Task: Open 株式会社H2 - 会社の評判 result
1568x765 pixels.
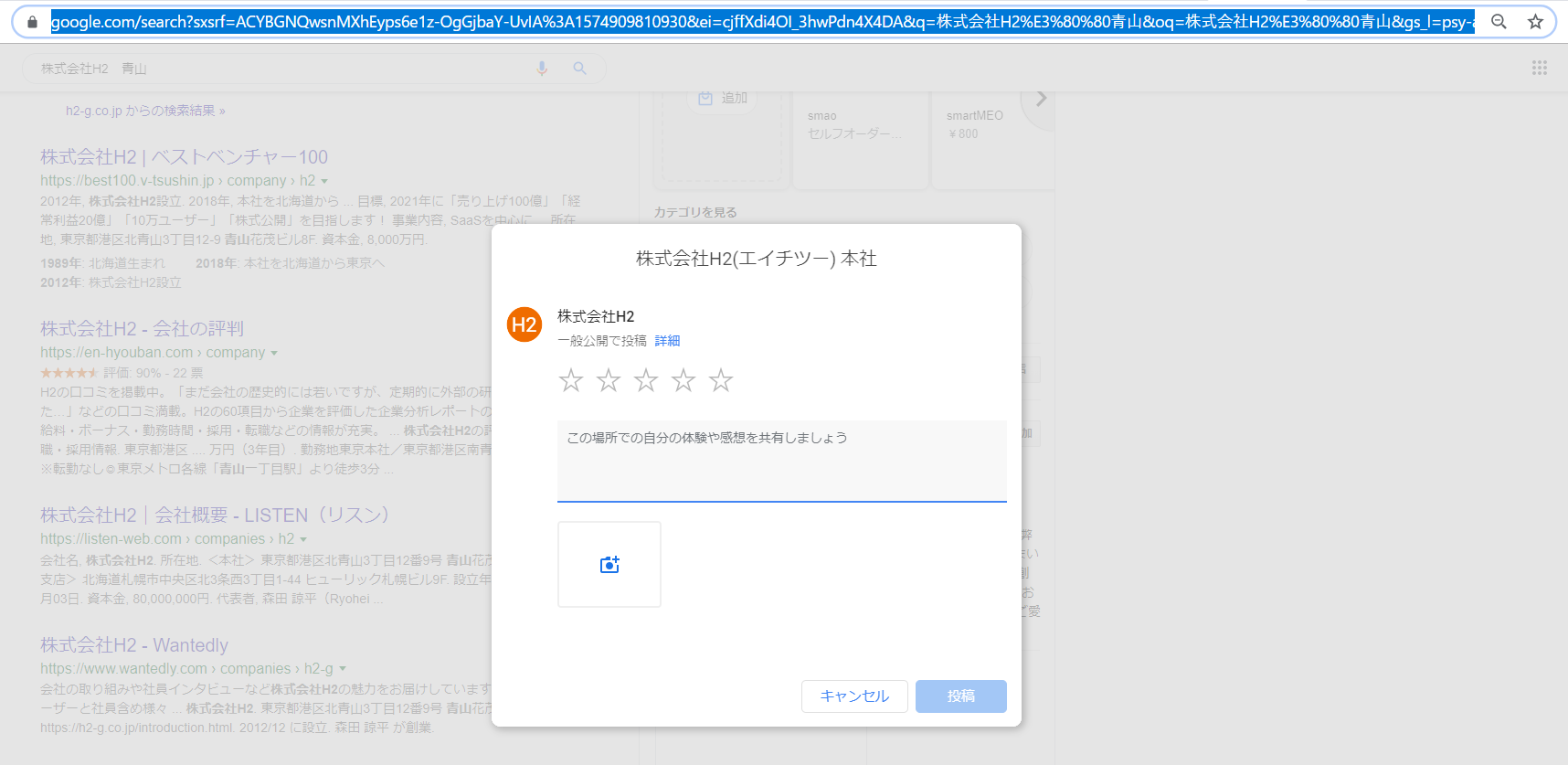Action: [142, 329]
